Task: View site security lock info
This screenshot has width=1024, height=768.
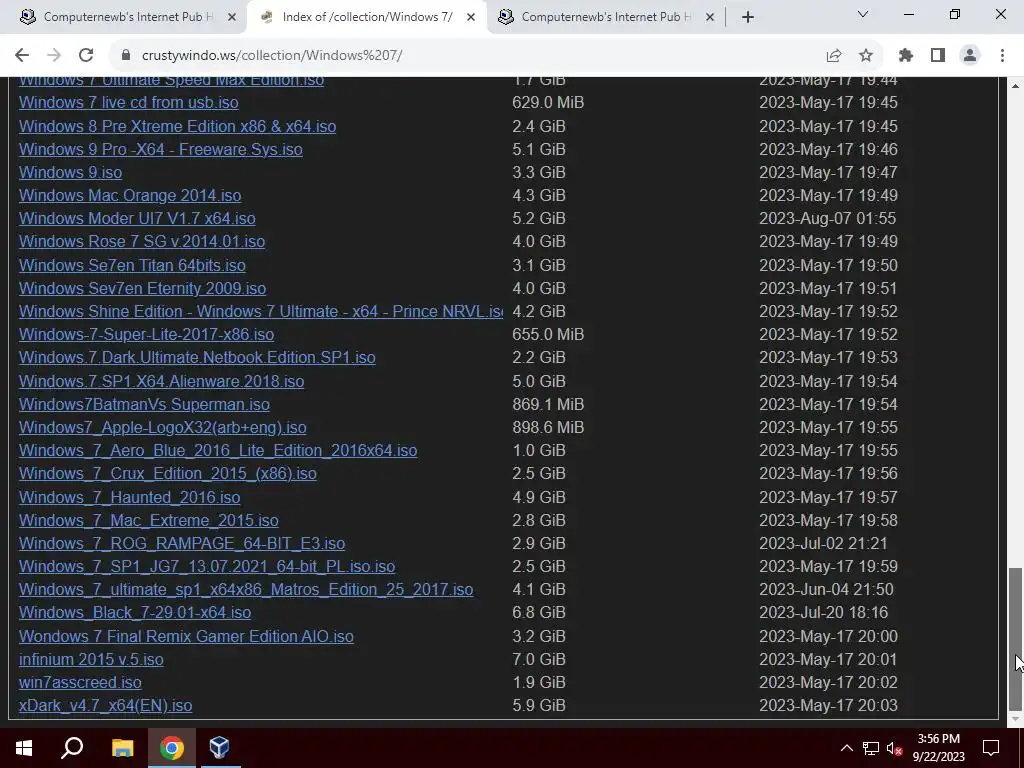Action: coord(126,56)
